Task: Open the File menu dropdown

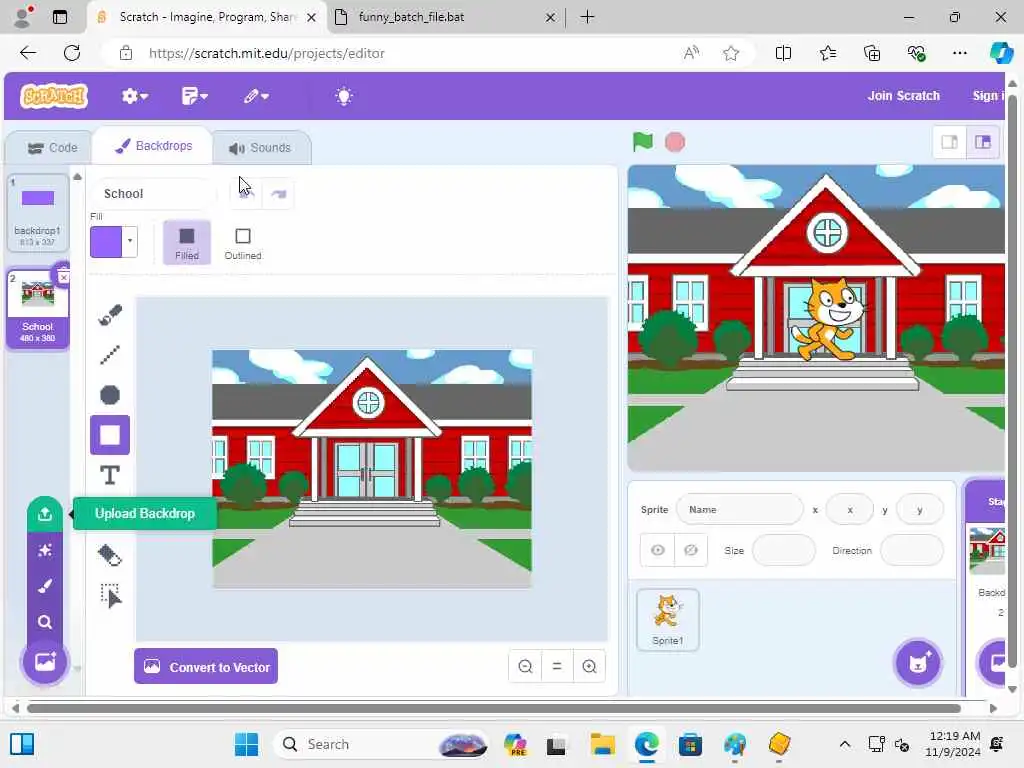Action: point(194,97)
